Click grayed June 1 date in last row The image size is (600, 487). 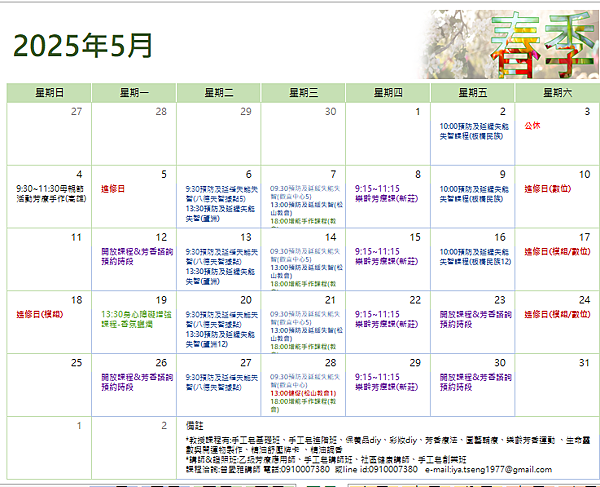point(79,425)
